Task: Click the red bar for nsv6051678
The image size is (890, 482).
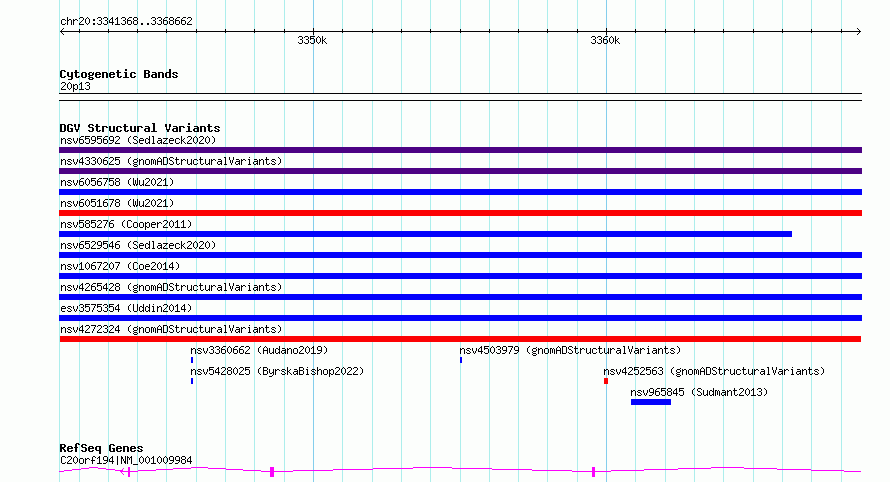Action: tap(460, 213)
